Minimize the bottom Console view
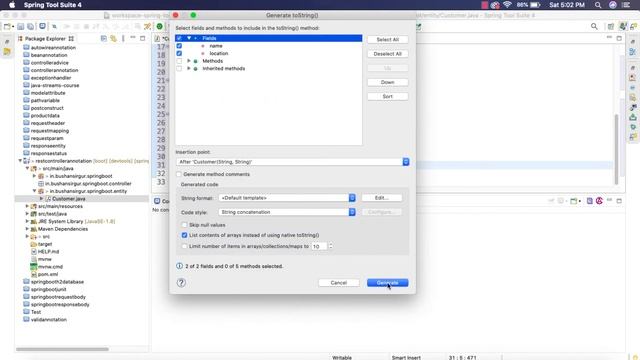The width and height of the screenshot is (640, 360). (x=609, y=201)
